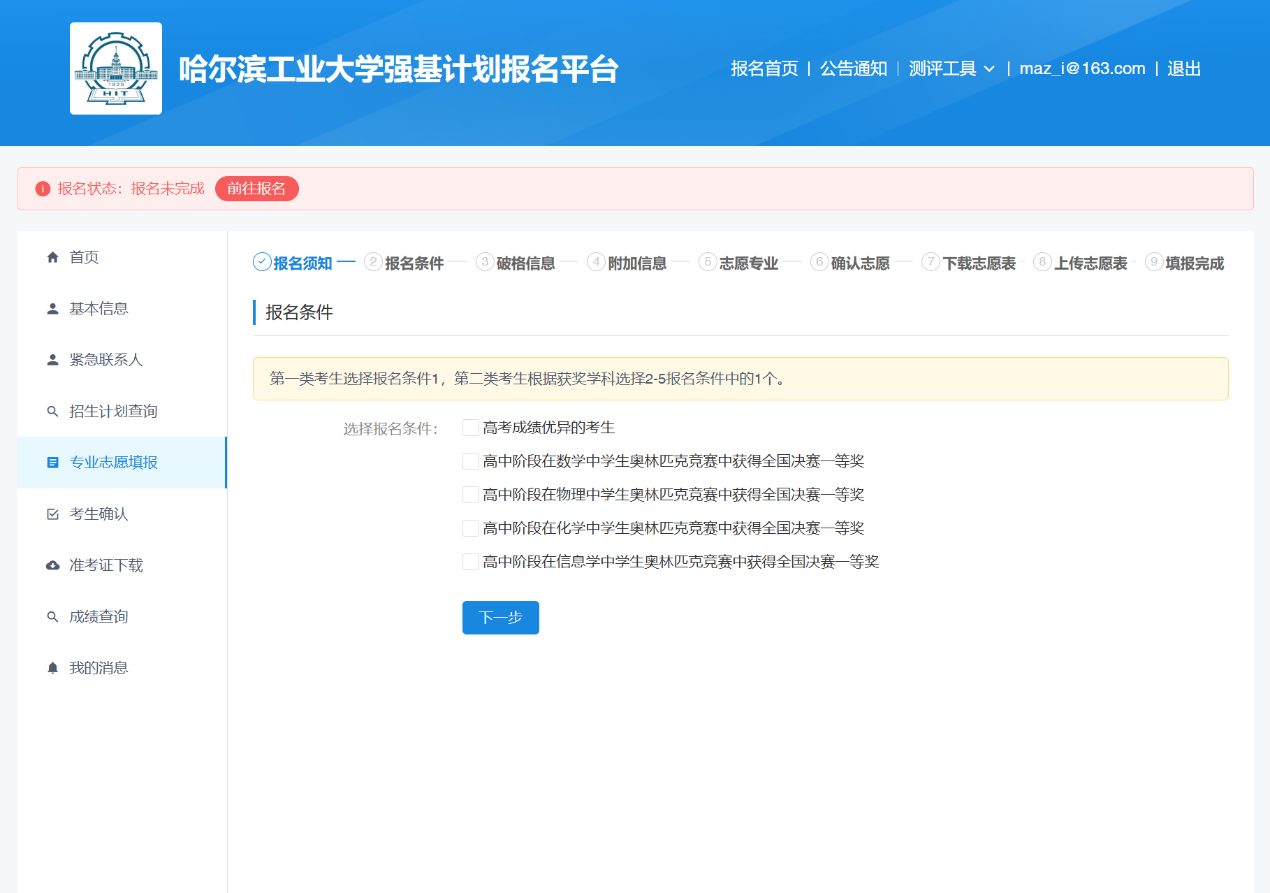Click the home icon beside 首页

click(53, 257)
